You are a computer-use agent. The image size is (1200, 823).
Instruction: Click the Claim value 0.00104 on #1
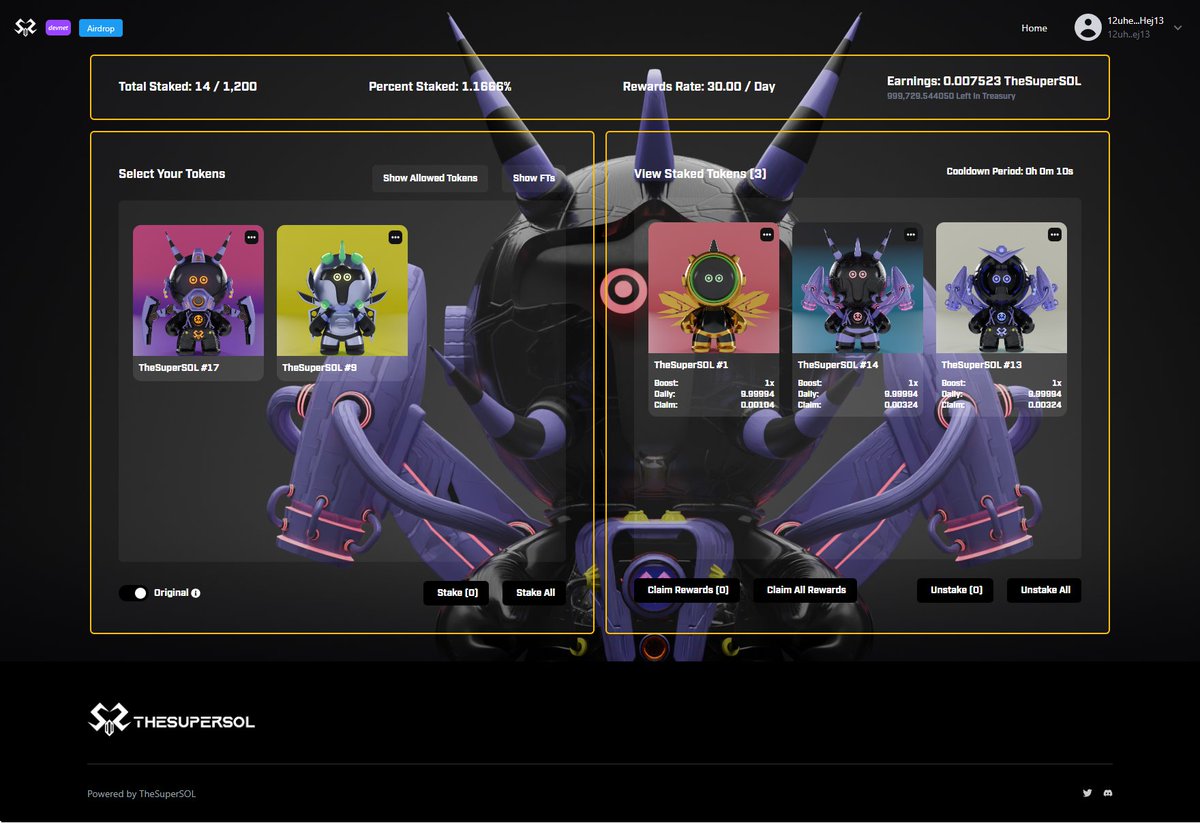pyautogui.click(x=757, y=405)
